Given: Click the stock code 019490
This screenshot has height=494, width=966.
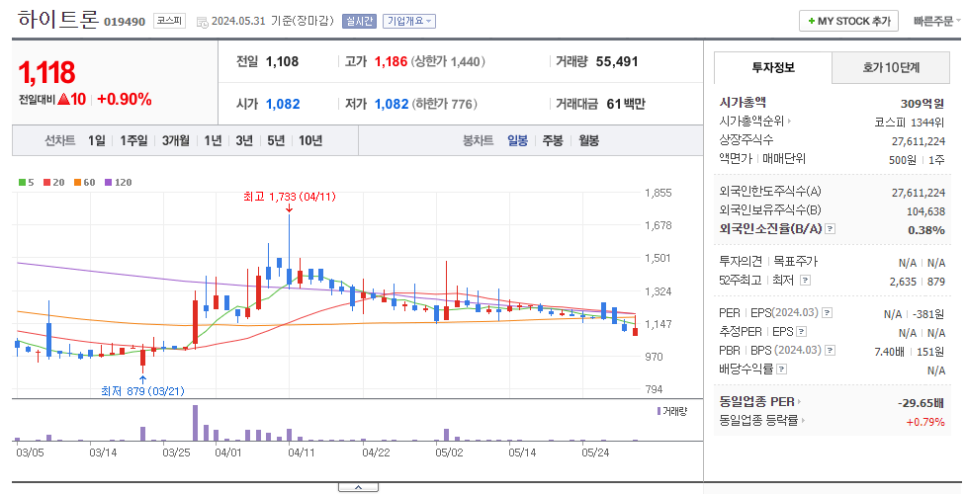Looking at the screenshot, I should (124, 22).
